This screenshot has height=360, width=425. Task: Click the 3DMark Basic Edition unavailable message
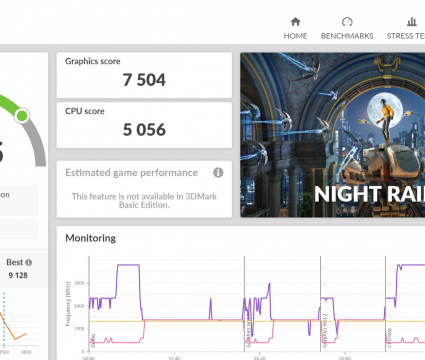pos(144,201)
